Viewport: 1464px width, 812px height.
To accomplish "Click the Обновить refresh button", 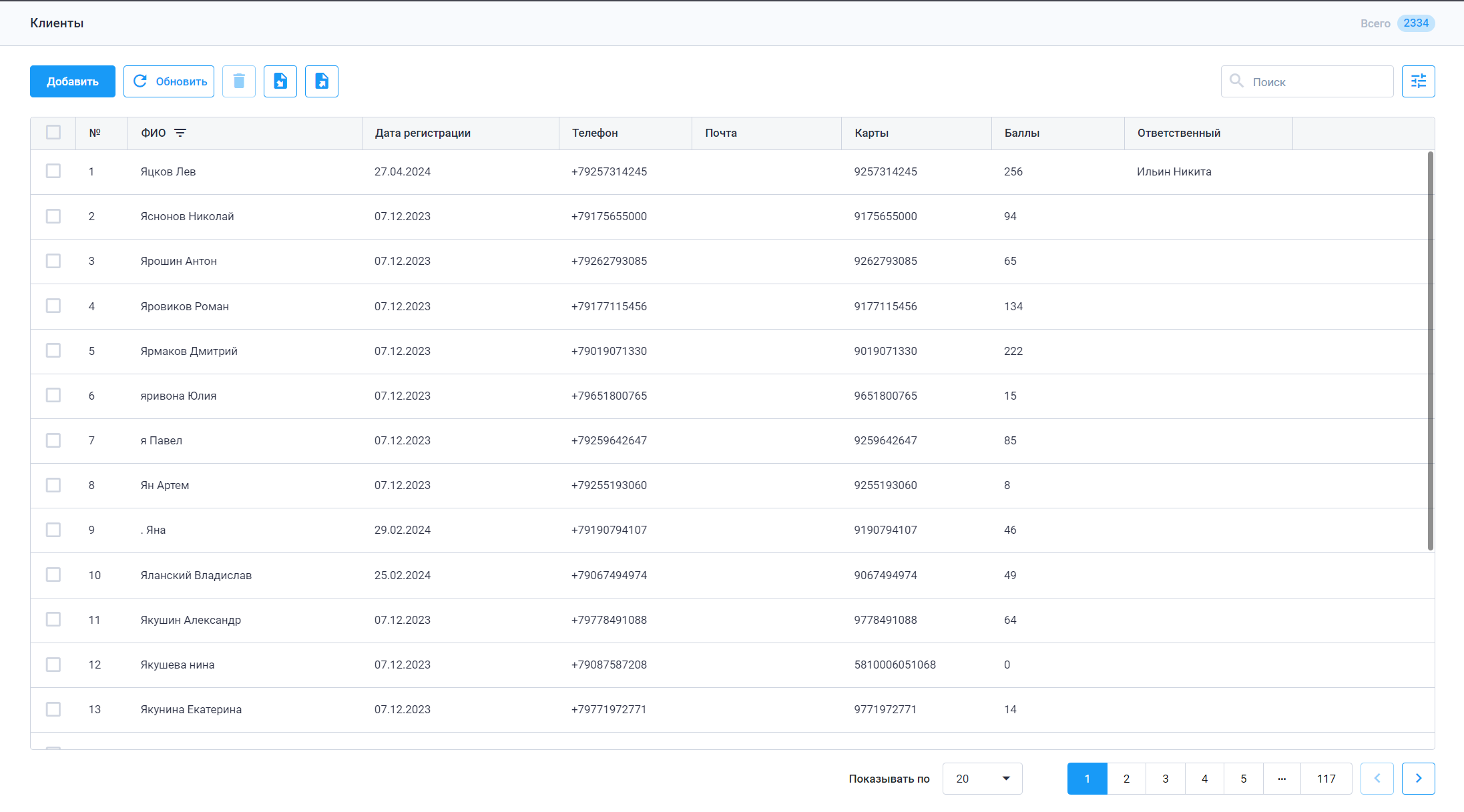I will 169,81.
